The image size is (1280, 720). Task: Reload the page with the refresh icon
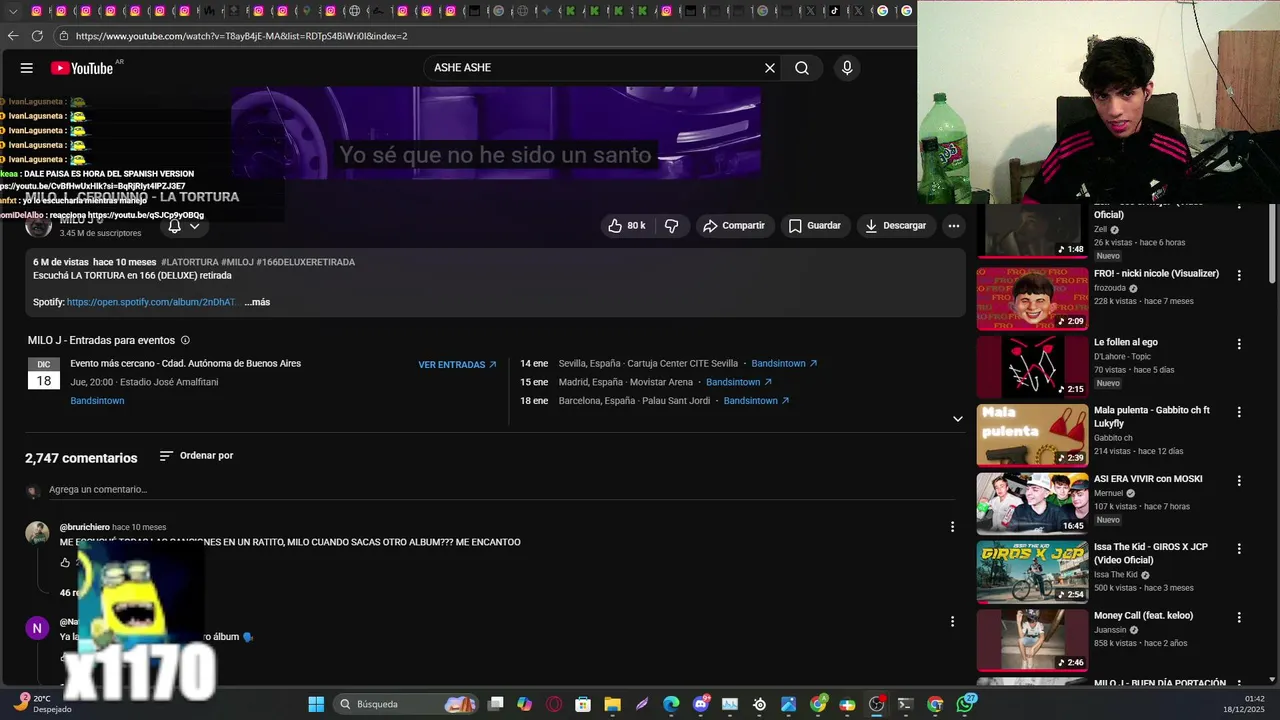[37, 36]
